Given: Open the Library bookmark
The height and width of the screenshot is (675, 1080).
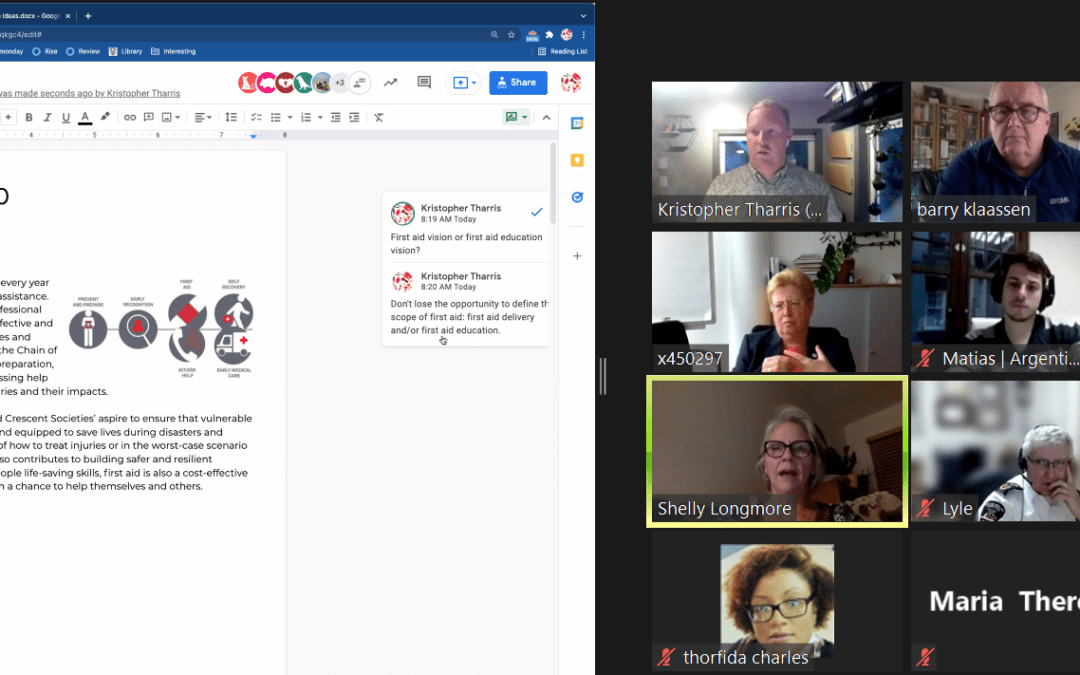Looking at the screenshot, I should [x=125, y=52].
